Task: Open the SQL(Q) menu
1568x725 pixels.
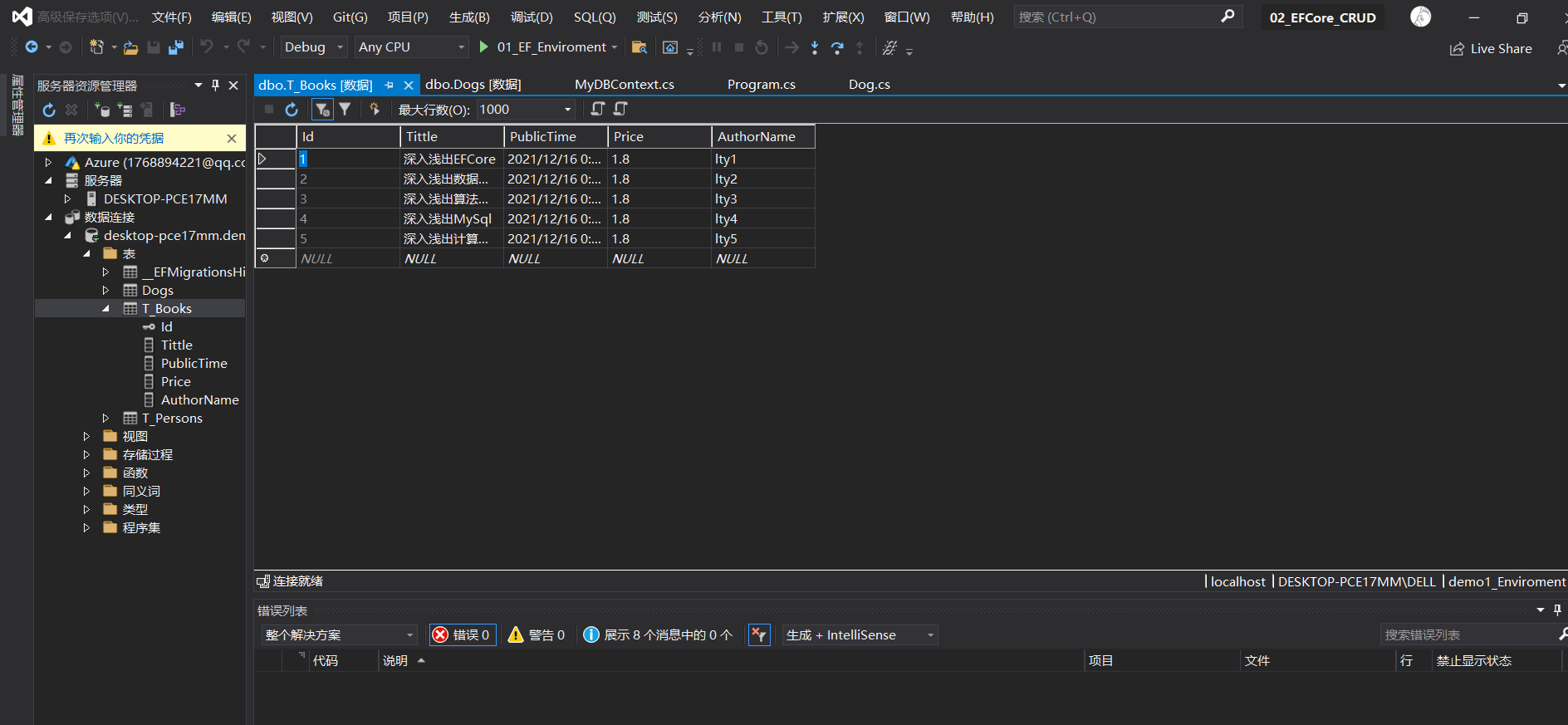Action: pos(595,17)
